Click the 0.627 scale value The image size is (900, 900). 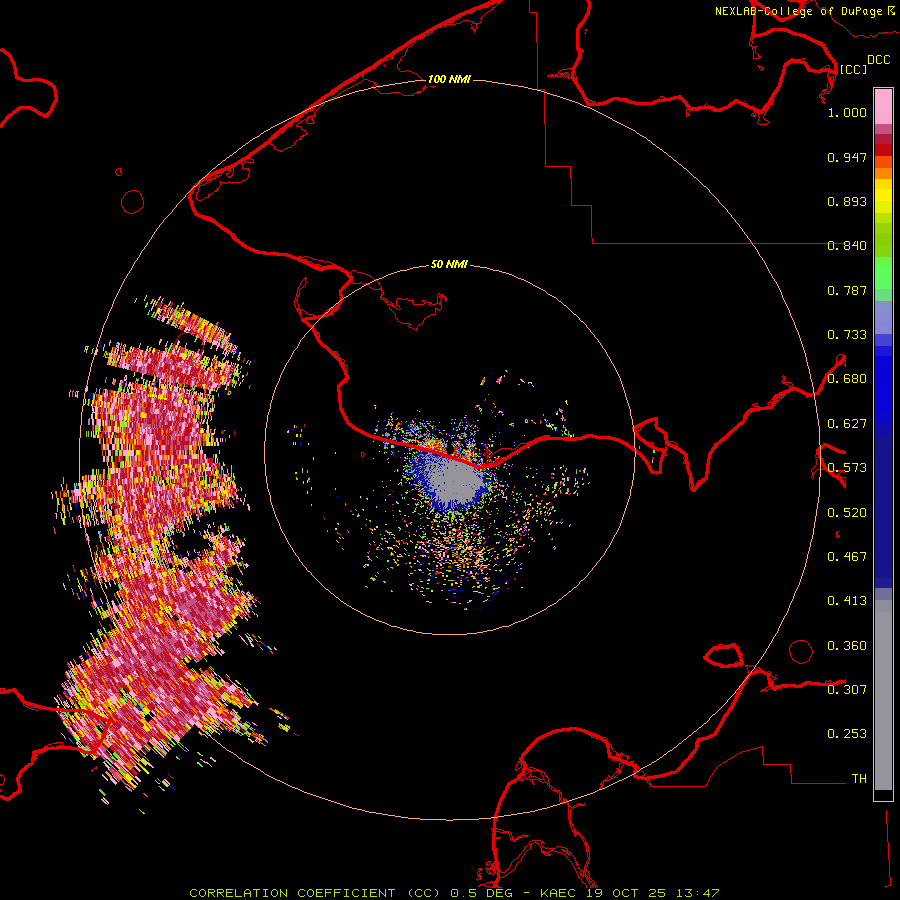[847, 424]
